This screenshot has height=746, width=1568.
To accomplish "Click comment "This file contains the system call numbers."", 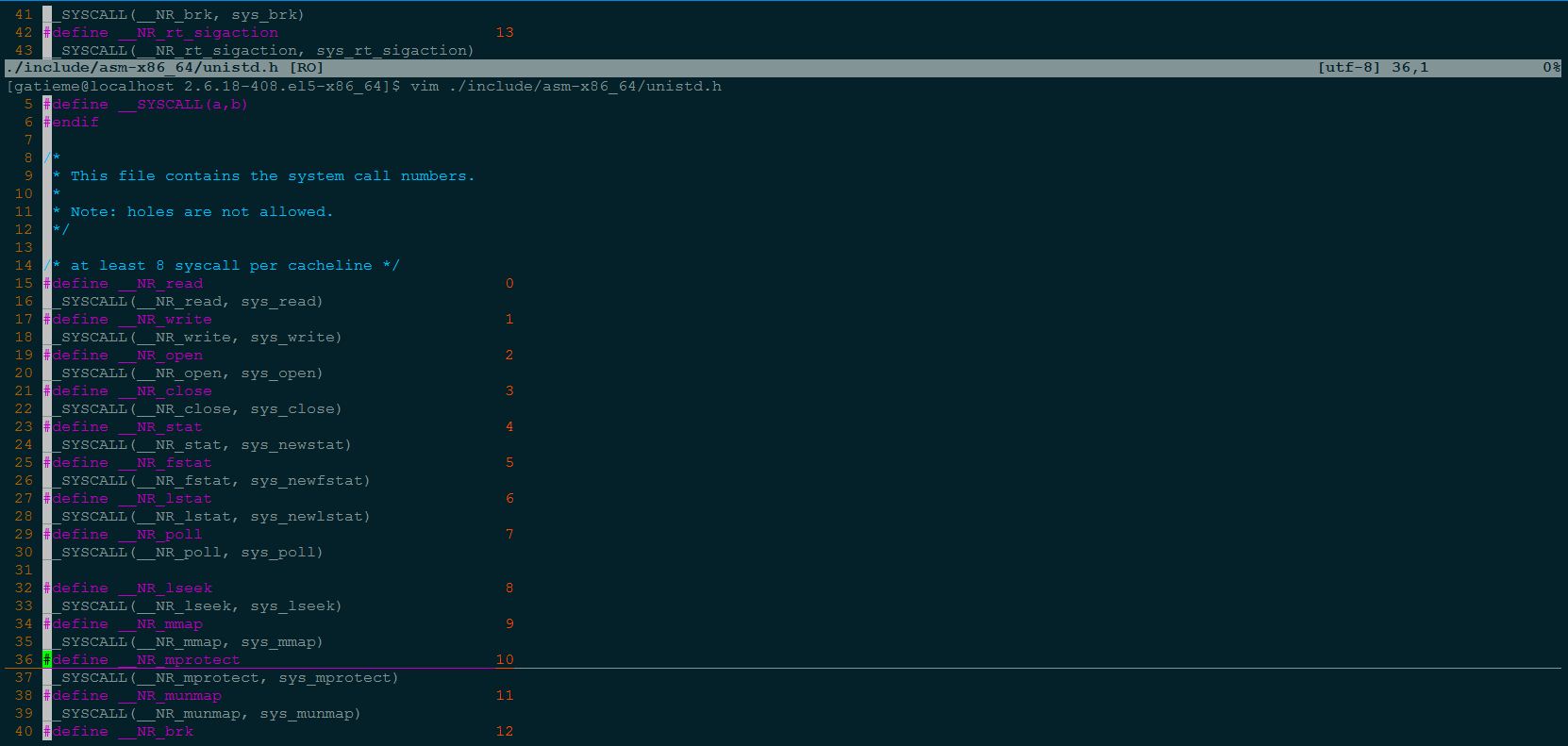I will 273,175.
